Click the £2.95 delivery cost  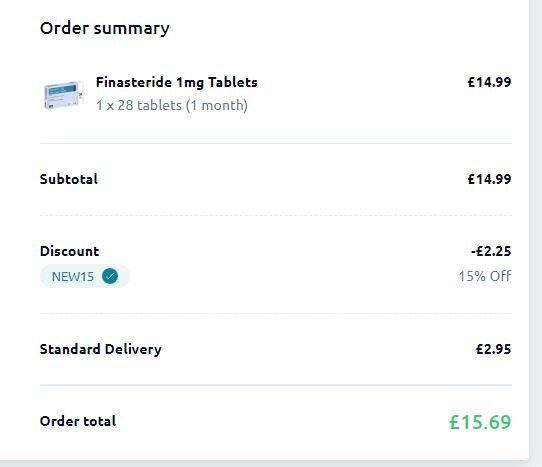(493, 349)
